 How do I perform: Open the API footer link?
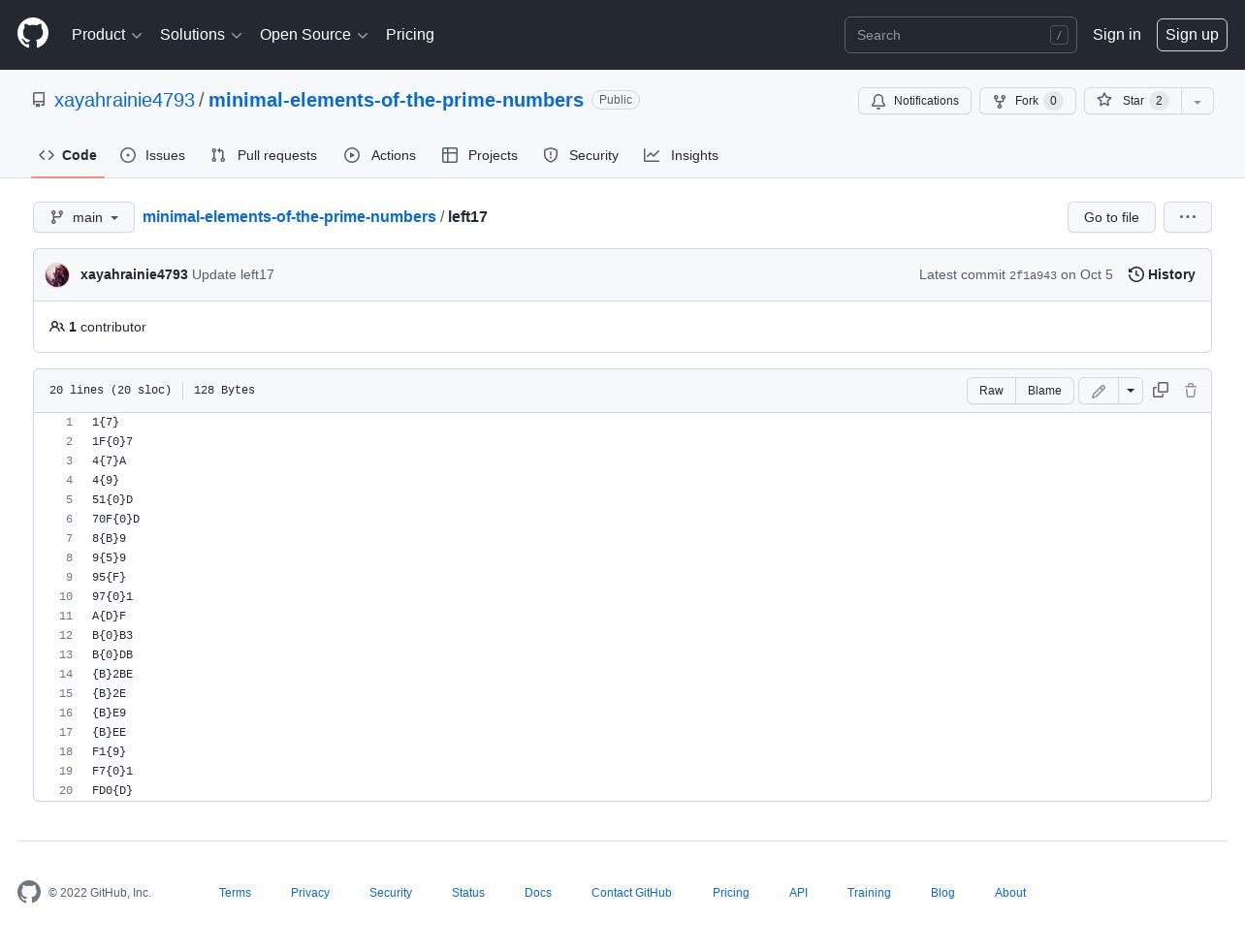[x=798, y=893]
